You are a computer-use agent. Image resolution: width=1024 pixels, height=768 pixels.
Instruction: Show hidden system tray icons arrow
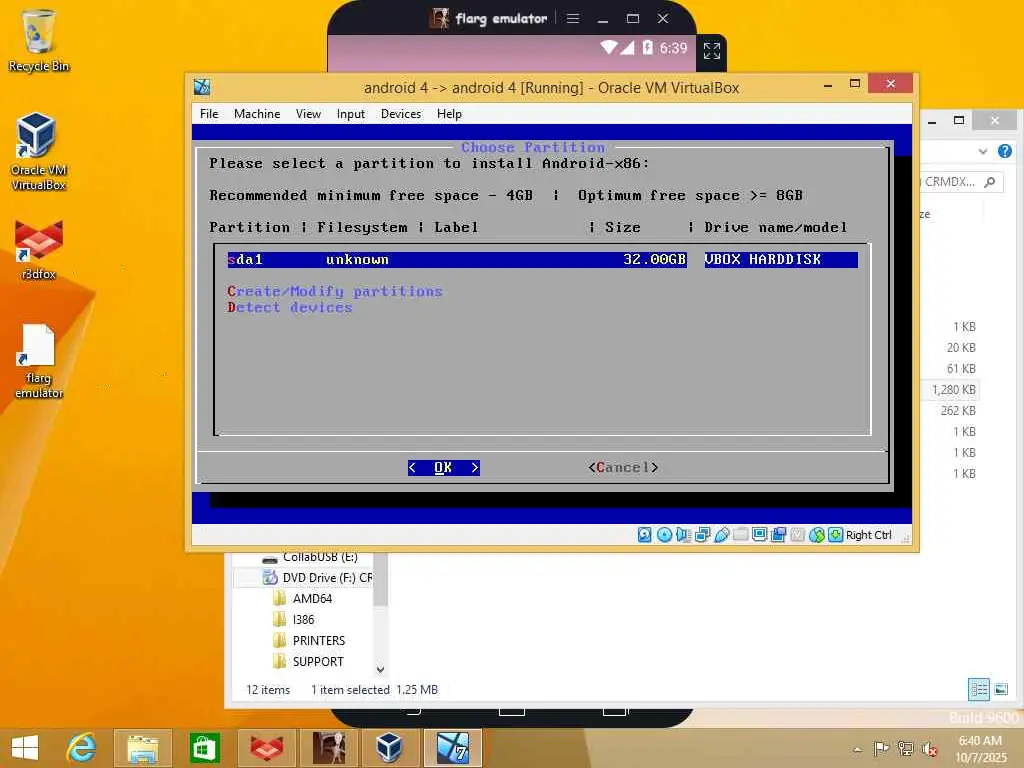857,749
